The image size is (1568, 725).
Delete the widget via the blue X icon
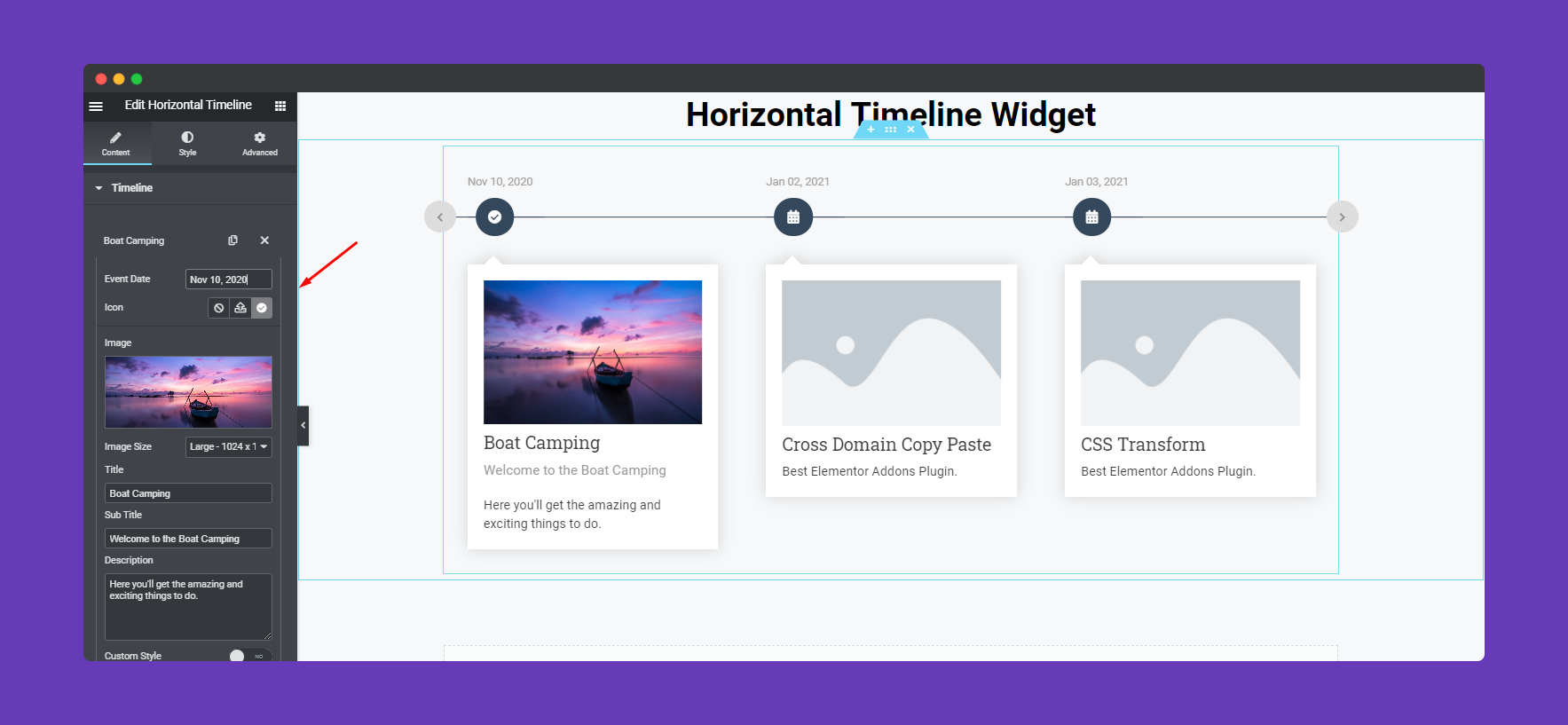tap(910, 129)
